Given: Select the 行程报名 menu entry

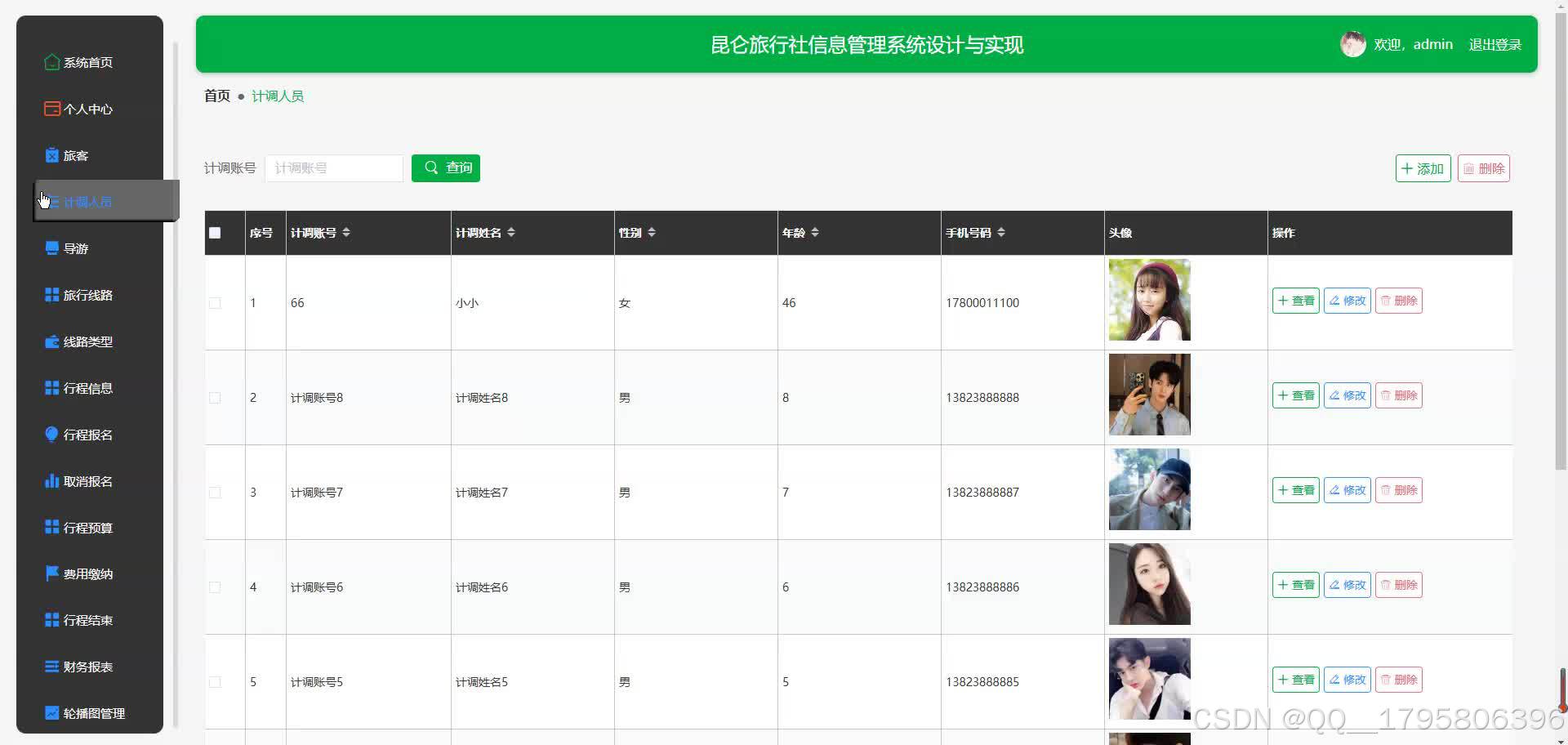Looking at the screenshot, I should 90,435.
